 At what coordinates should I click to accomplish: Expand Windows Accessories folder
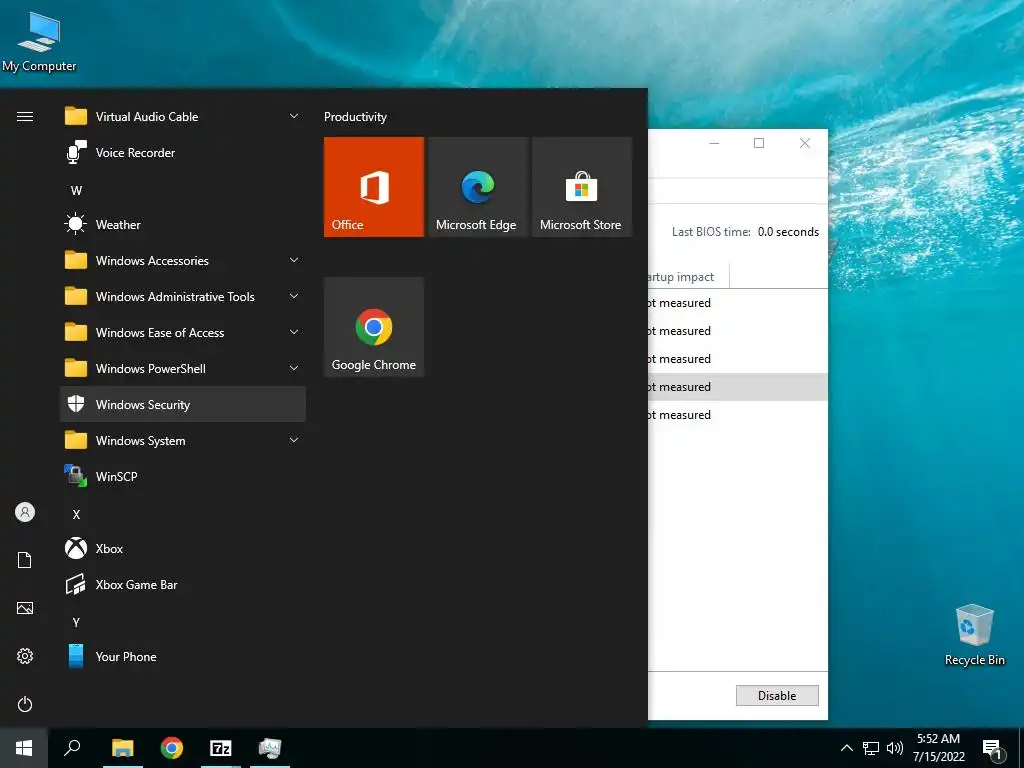(x=183, y=261)
